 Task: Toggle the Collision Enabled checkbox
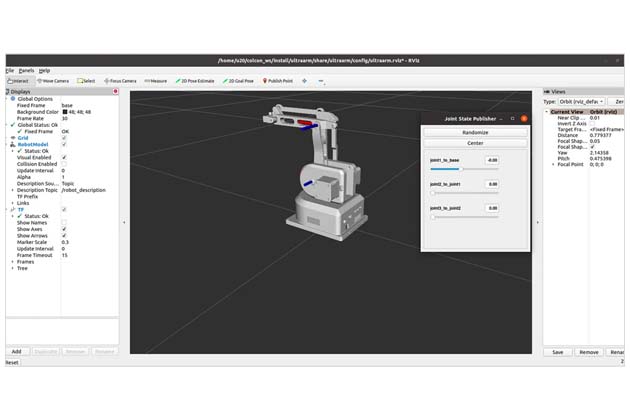click(65, 163)
